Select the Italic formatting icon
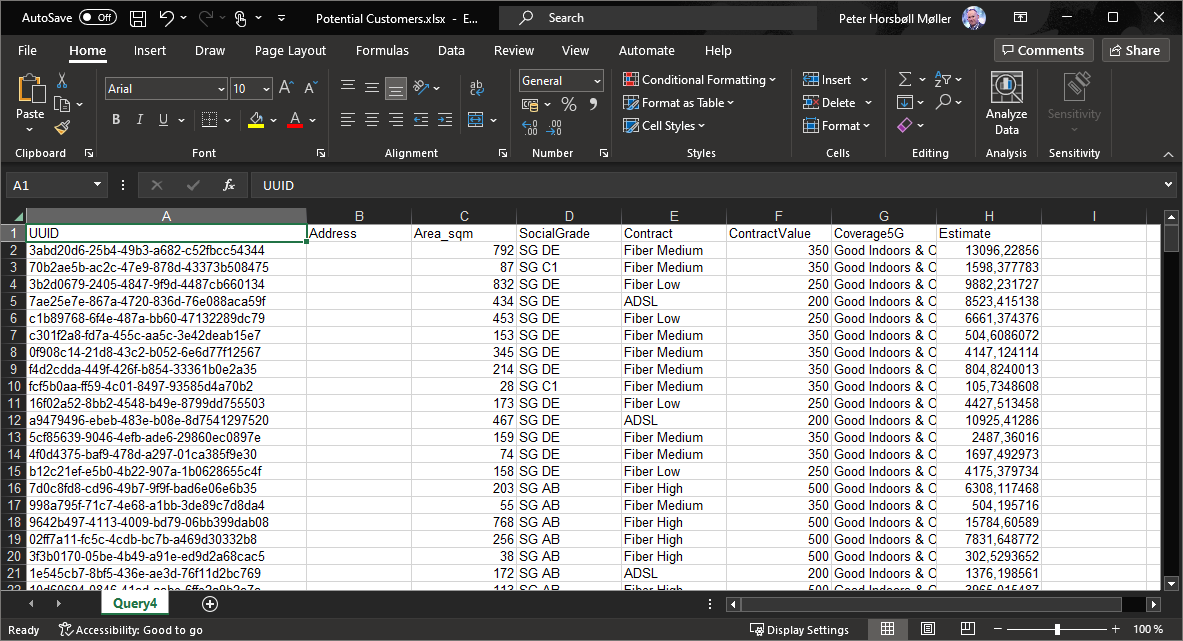 pos(139,119)
